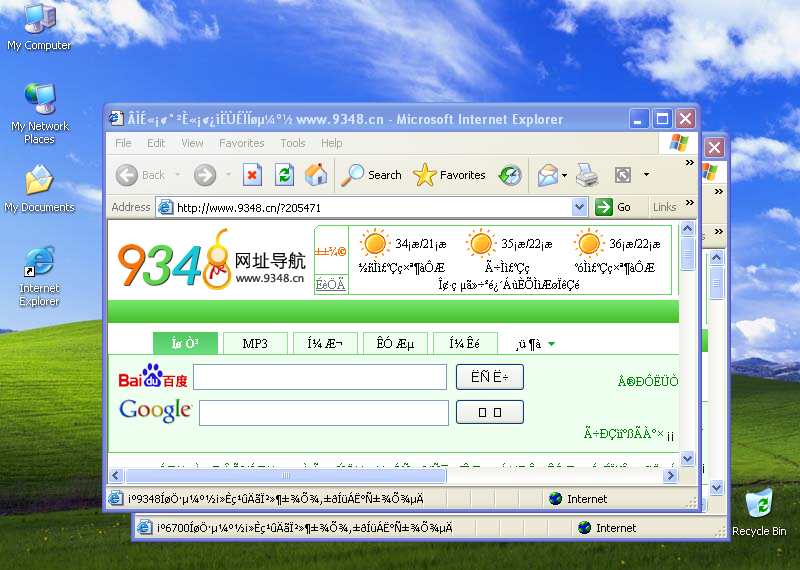This screenshot has width=800, height=570.
Task: Click the toolbar icon right of Print
Action: (623, 175)
